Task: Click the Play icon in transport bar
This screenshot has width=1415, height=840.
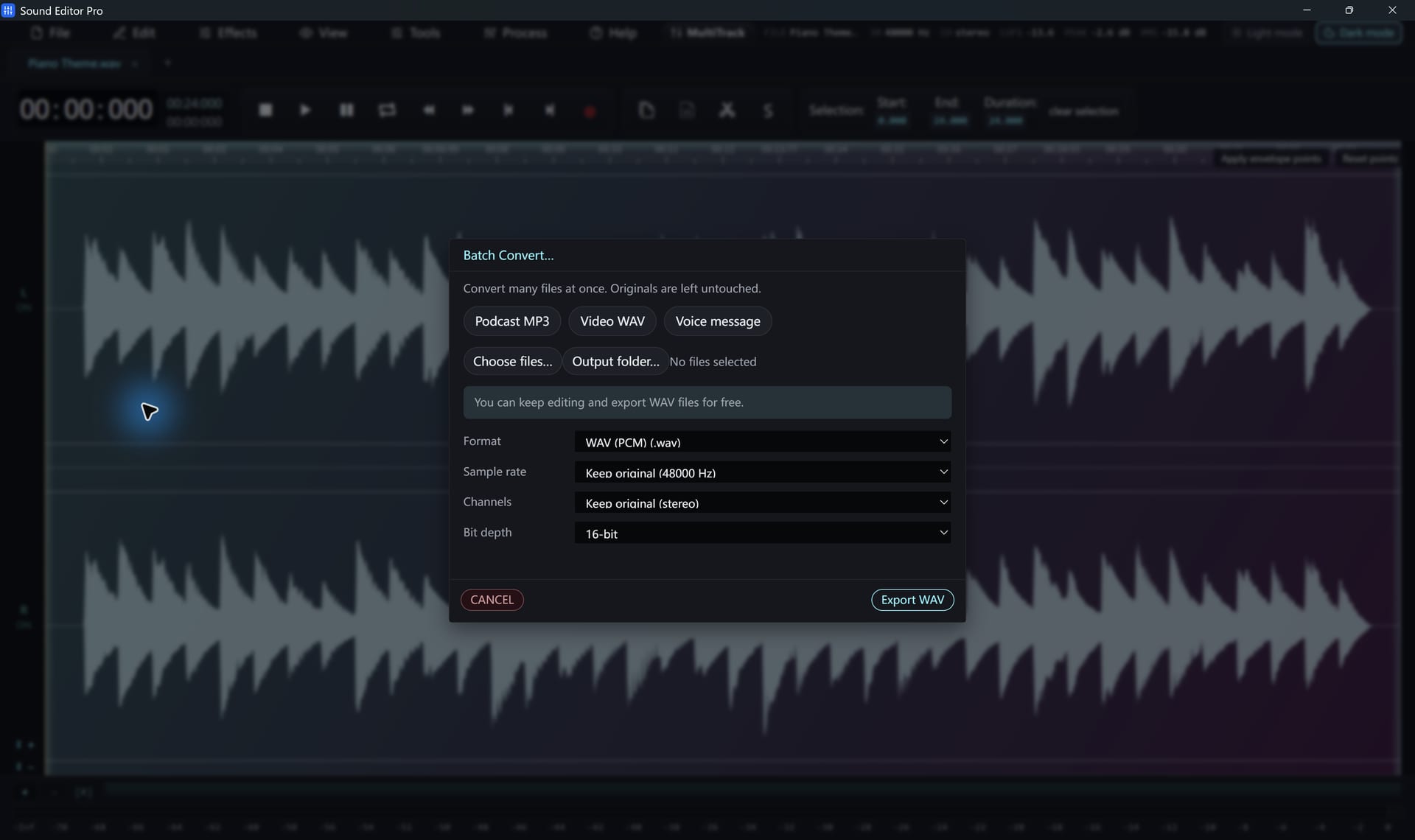Action: pos(305,111)
